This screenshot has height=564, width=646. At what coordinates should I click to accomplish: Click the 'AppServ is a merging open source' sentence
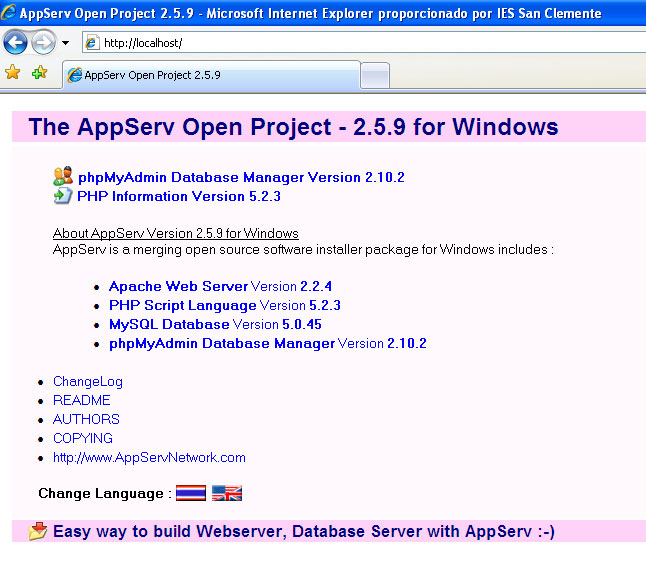(303, 250)
